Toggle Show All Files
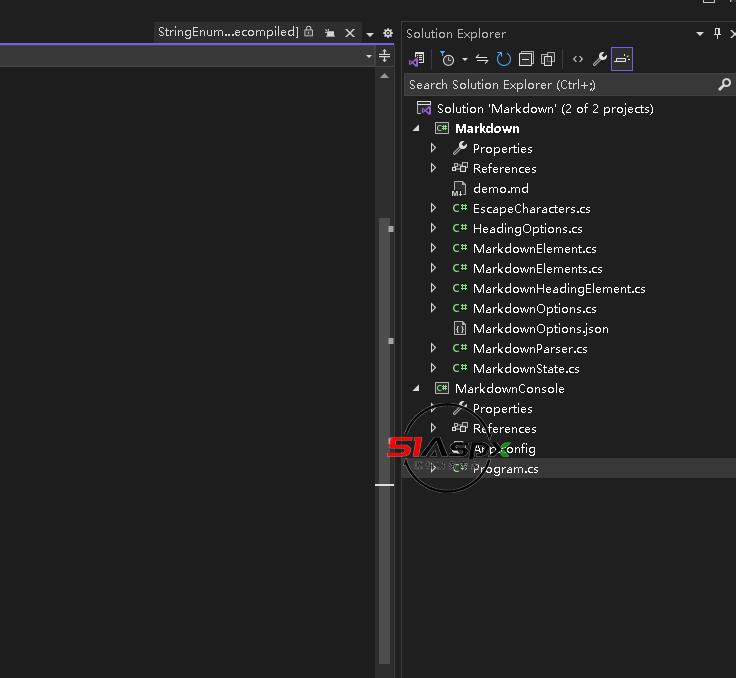This screenshot has width=736, height=678. [548, 59]
